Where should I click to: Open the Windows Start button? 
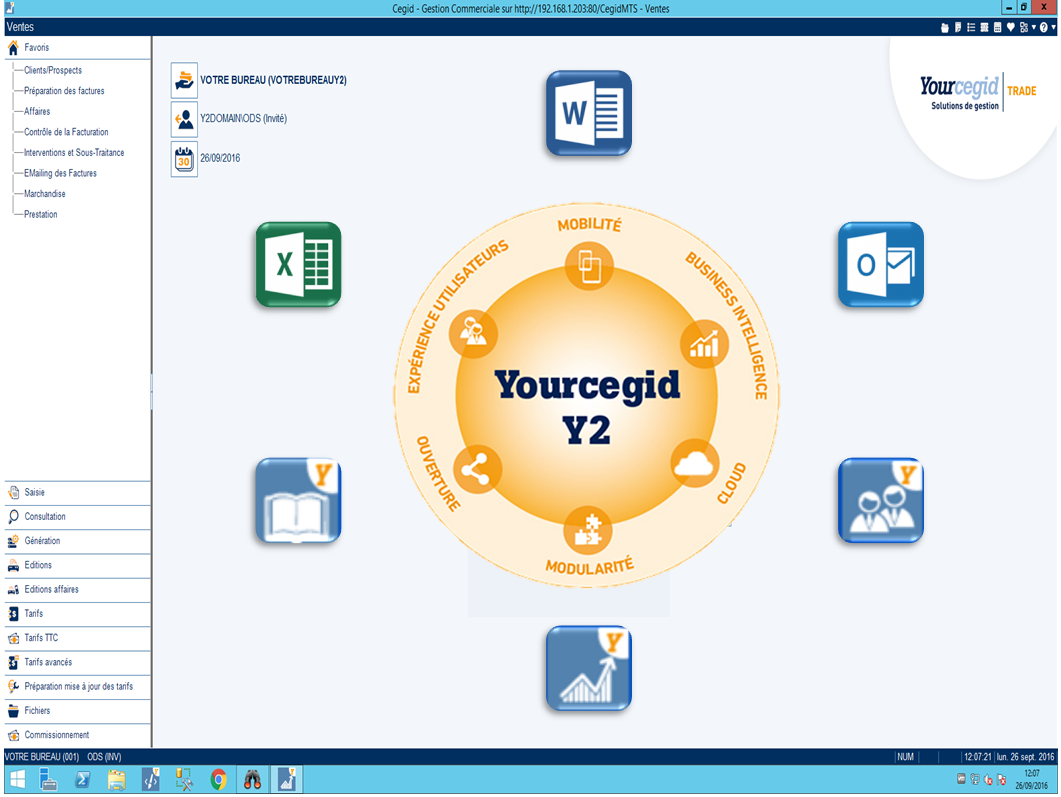coord(17,780)
